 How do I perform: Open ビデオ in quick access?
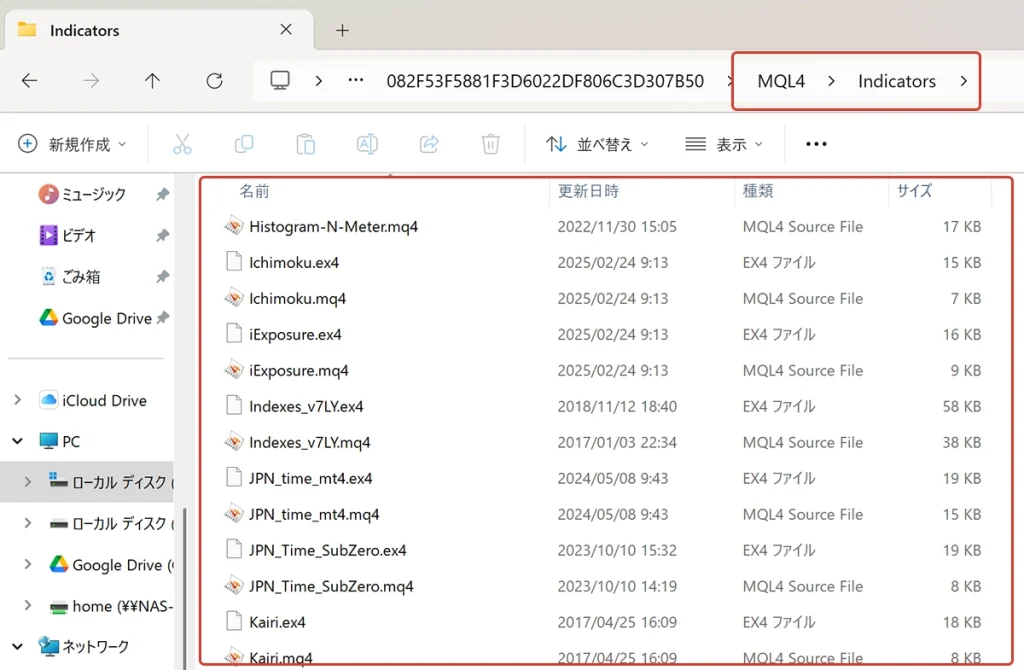pyautogui.click(x=68, y=235)
